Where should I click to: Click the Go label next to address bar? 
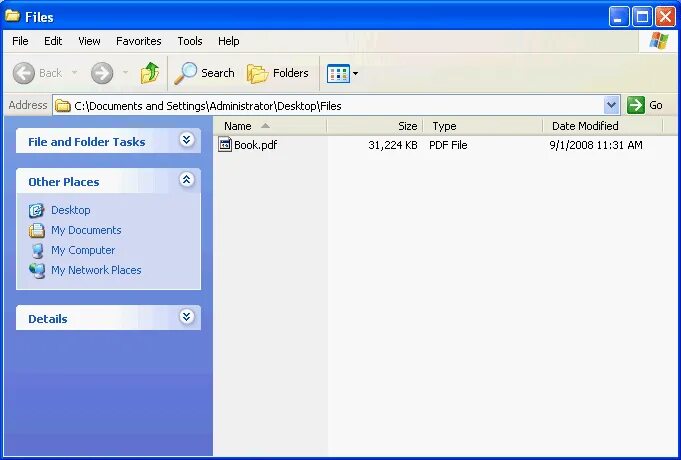point(656,105)
